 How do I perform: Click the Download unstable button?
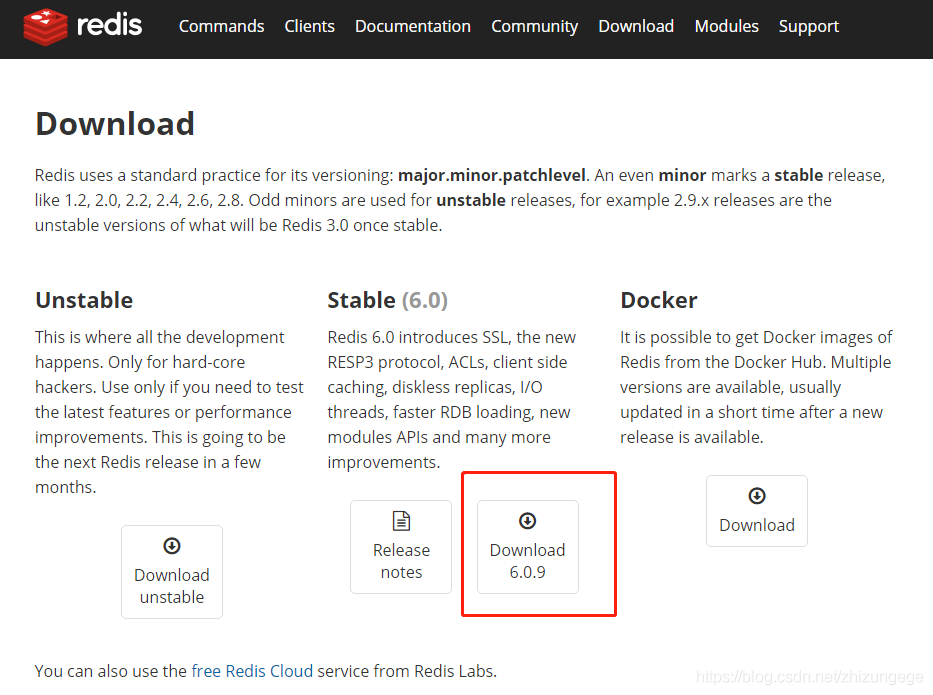(172, 572)
